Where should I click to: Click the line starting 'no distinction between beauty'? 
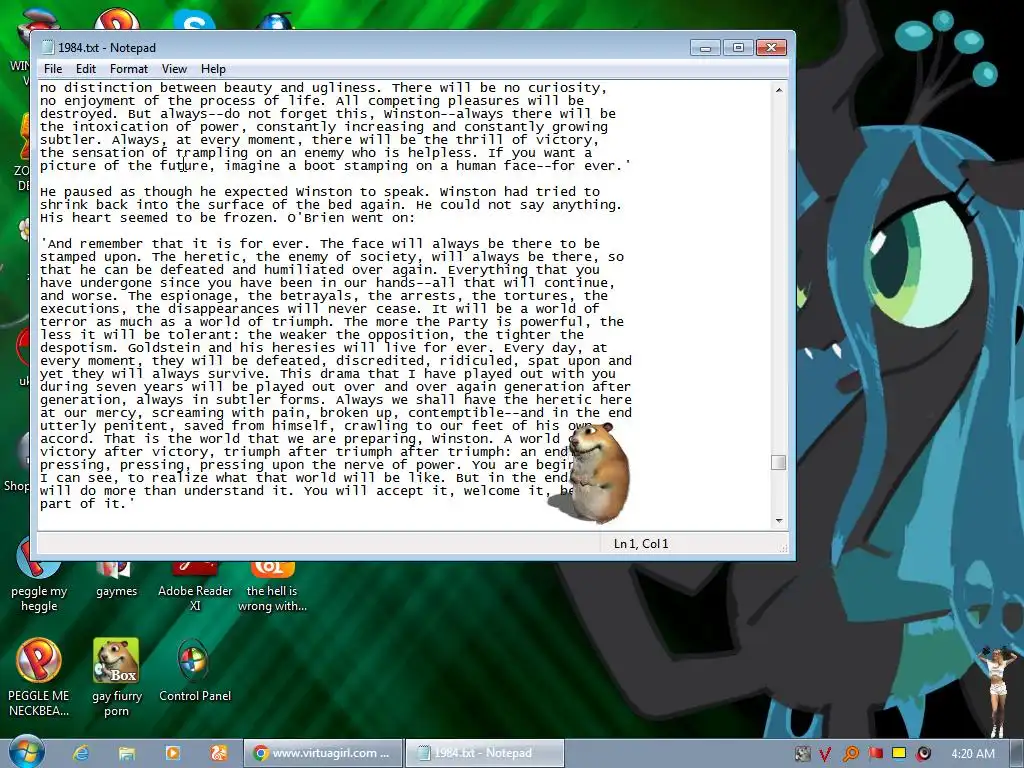(323, 88)
